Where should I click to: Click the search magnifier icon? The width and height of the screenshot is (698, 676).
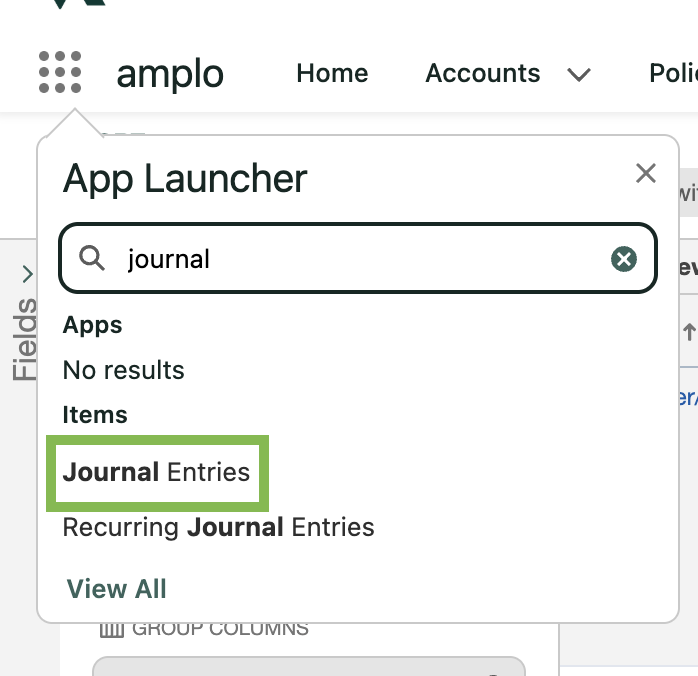coord(92,259)
